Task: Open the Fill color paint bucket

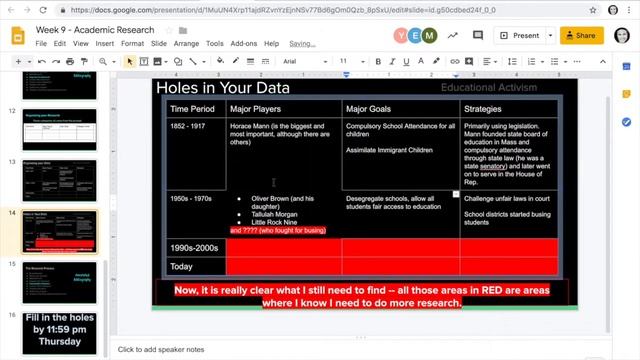Action: click(220, 61)
